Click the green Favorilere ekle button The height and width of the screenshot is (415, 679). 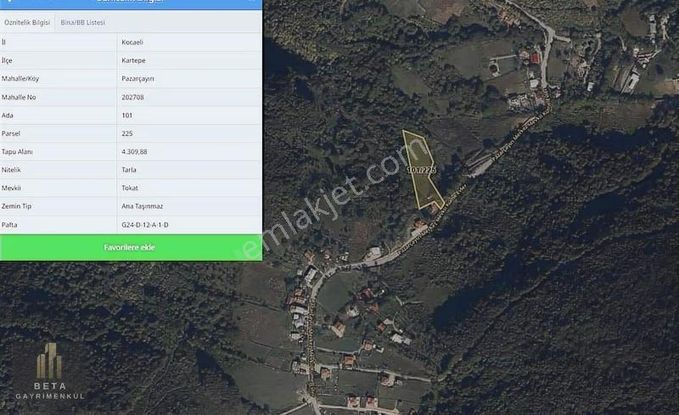pyautogui.click(x=131, y=247)
